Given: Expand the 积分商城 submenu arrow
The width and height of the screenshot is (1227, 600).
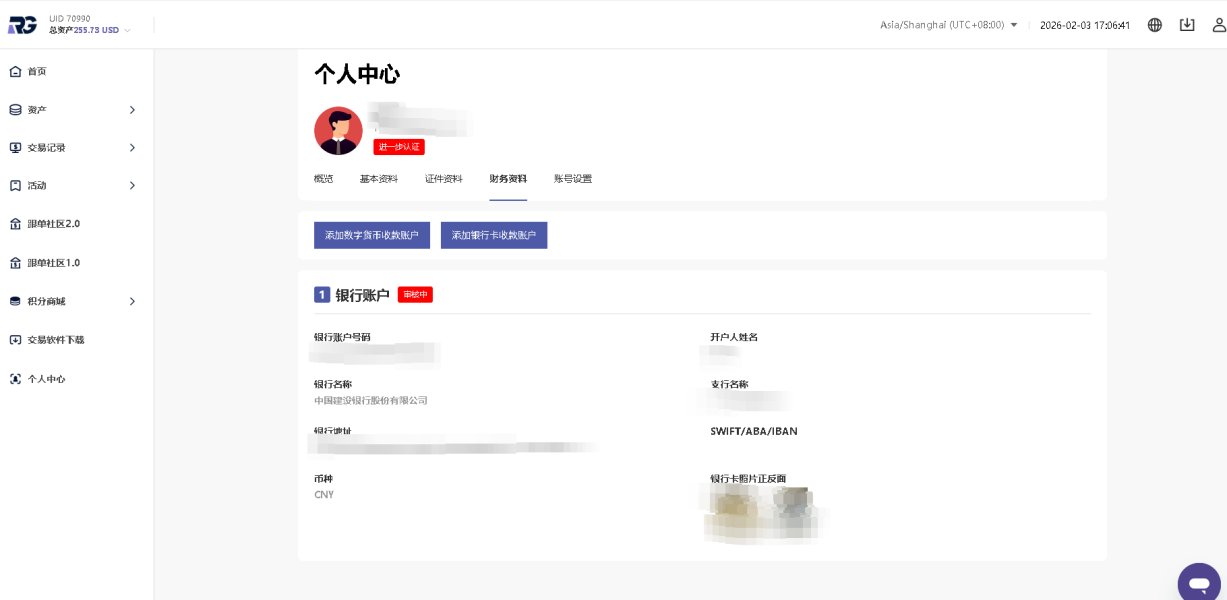Looking at the screenshot, I should 132,301.
